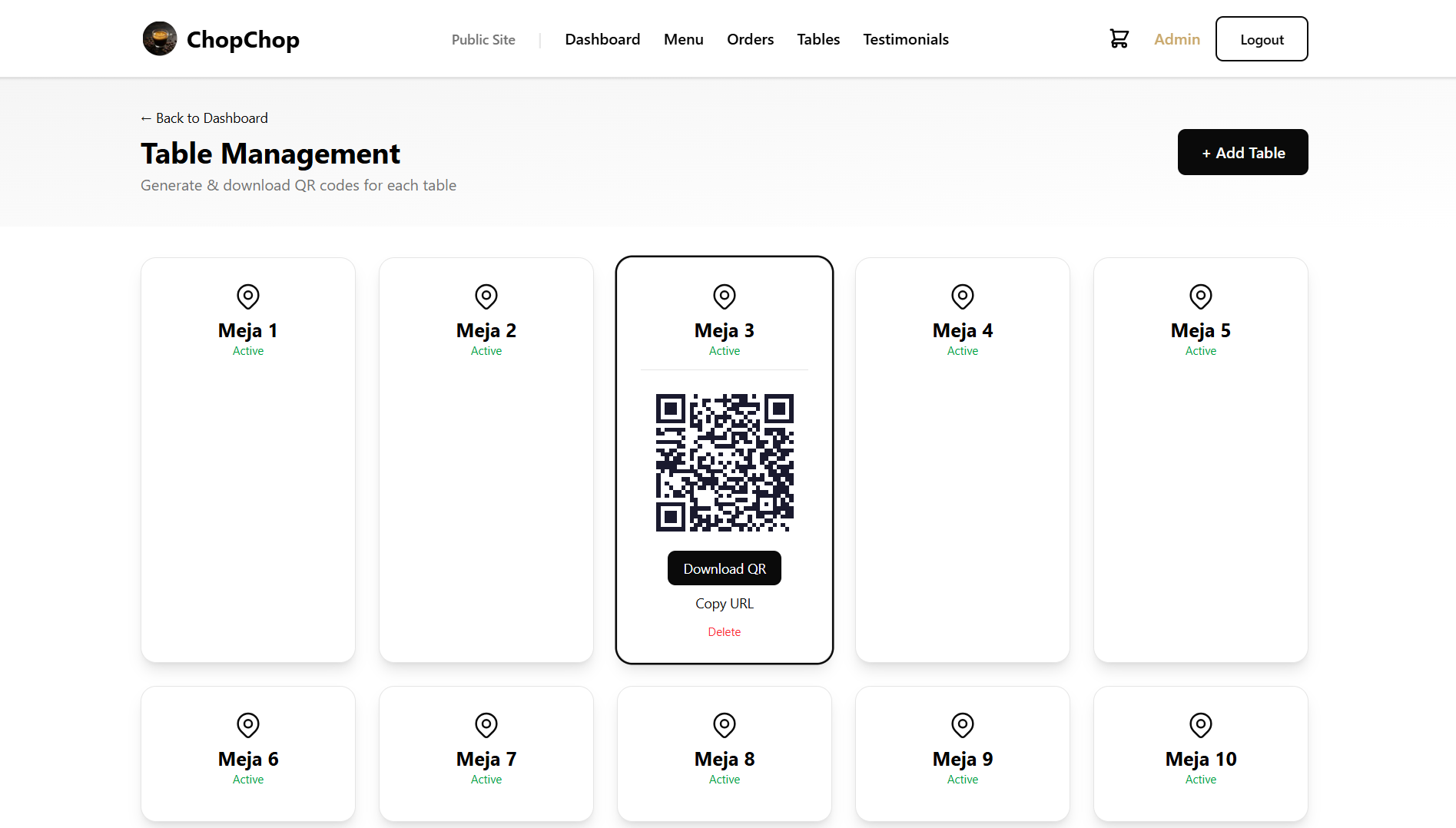Image resolution: width=1456 pixels, height=828 pixels.
Task: Select the Meja 5 title
Action: (x=1201, y=330)
